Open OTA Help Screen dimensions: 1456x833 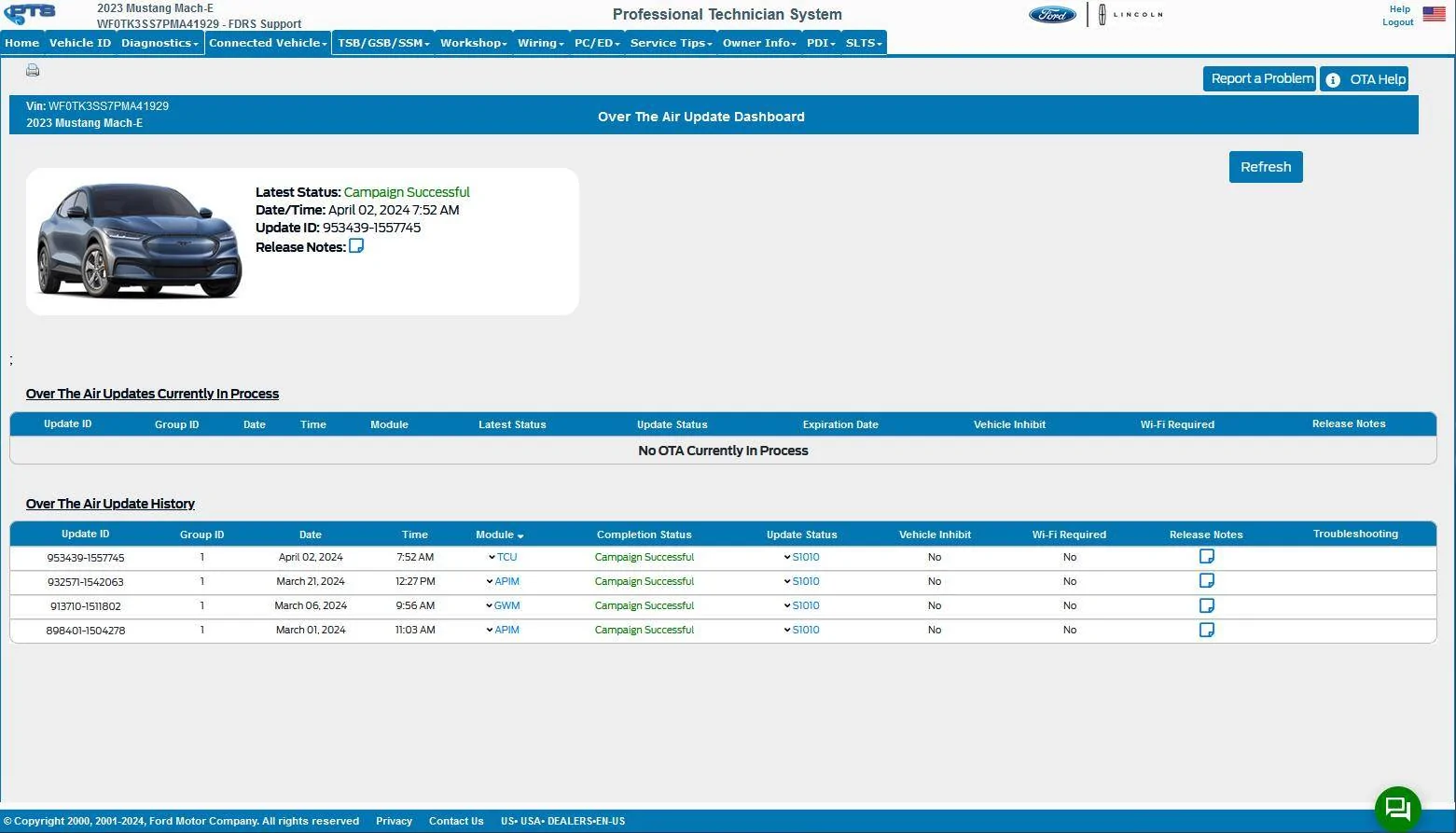[1364, 79]
